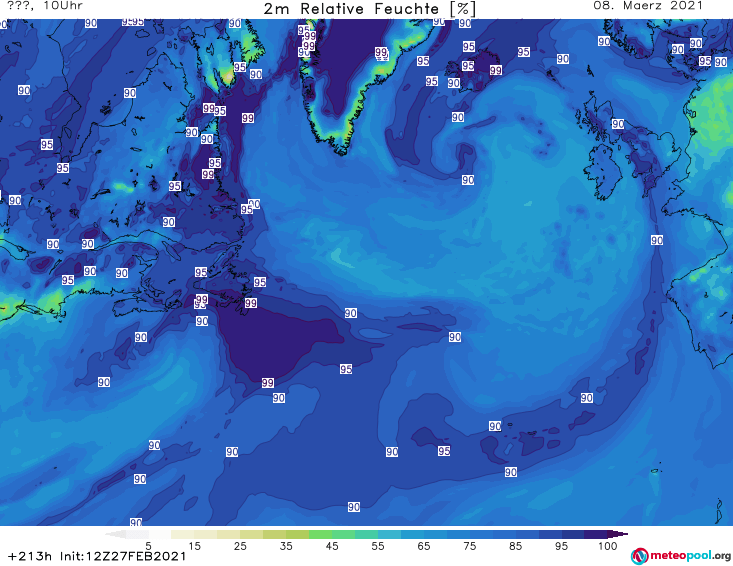Click the legend value '100'
733x566 pixels.
[608, 546]
